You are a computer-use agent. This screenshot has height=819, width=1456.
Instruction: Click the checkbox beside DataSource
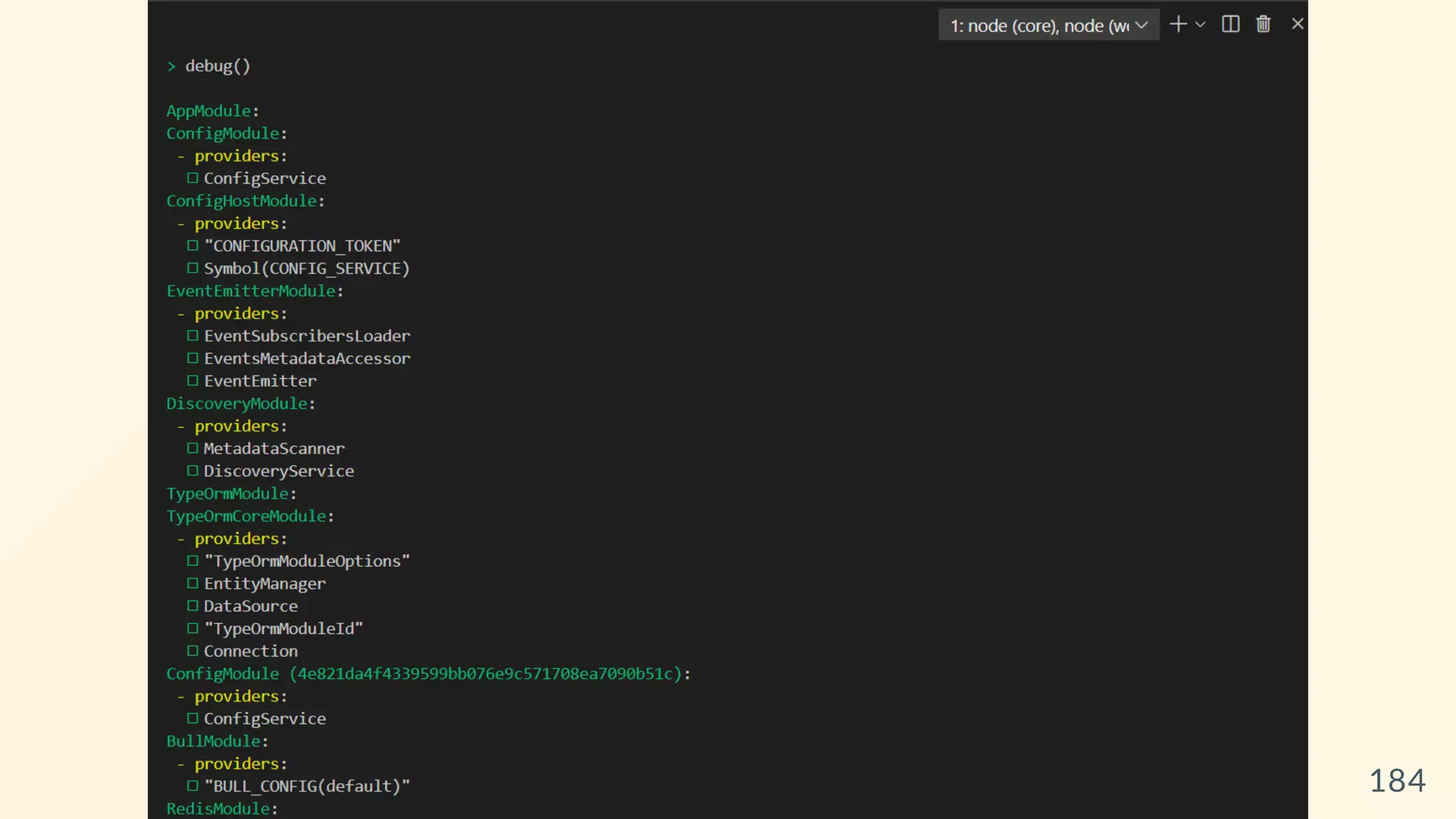pos(193,606)
